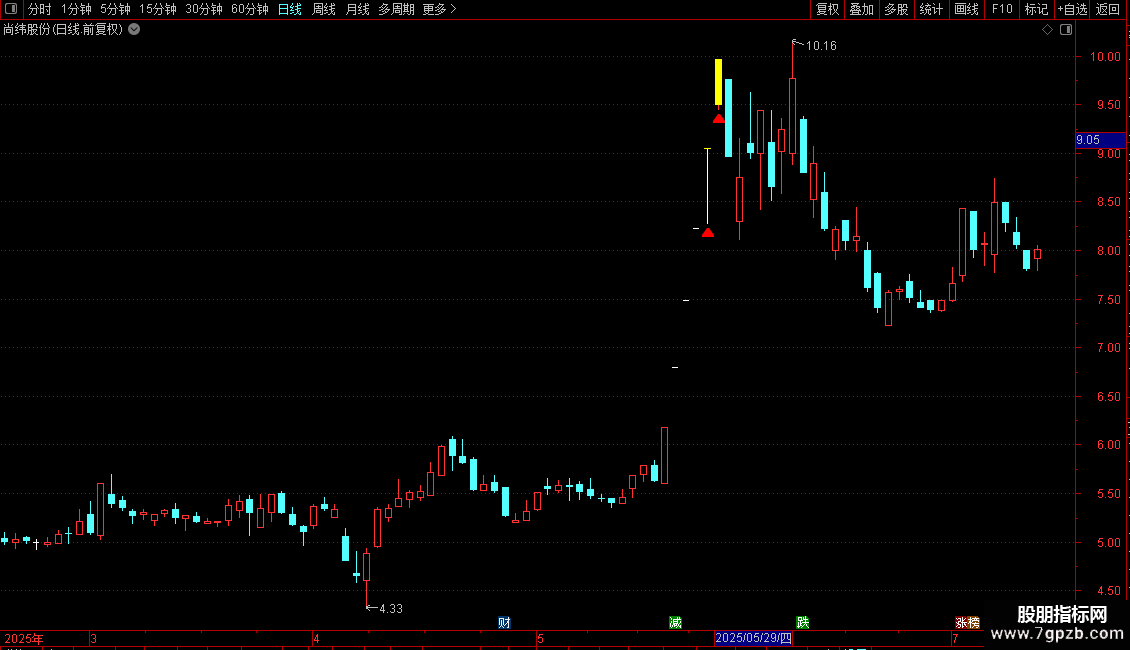Click the 6.00 price axis label

(x=1109, y=445)
